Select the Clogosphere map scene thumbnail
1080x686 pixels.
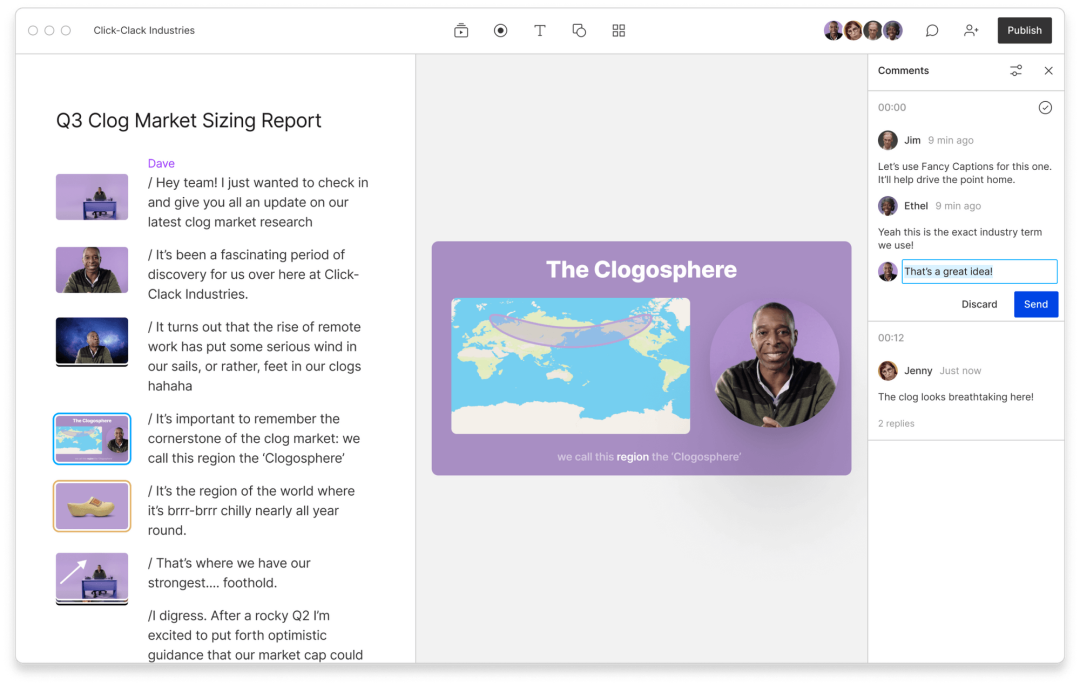click(92, 439)
